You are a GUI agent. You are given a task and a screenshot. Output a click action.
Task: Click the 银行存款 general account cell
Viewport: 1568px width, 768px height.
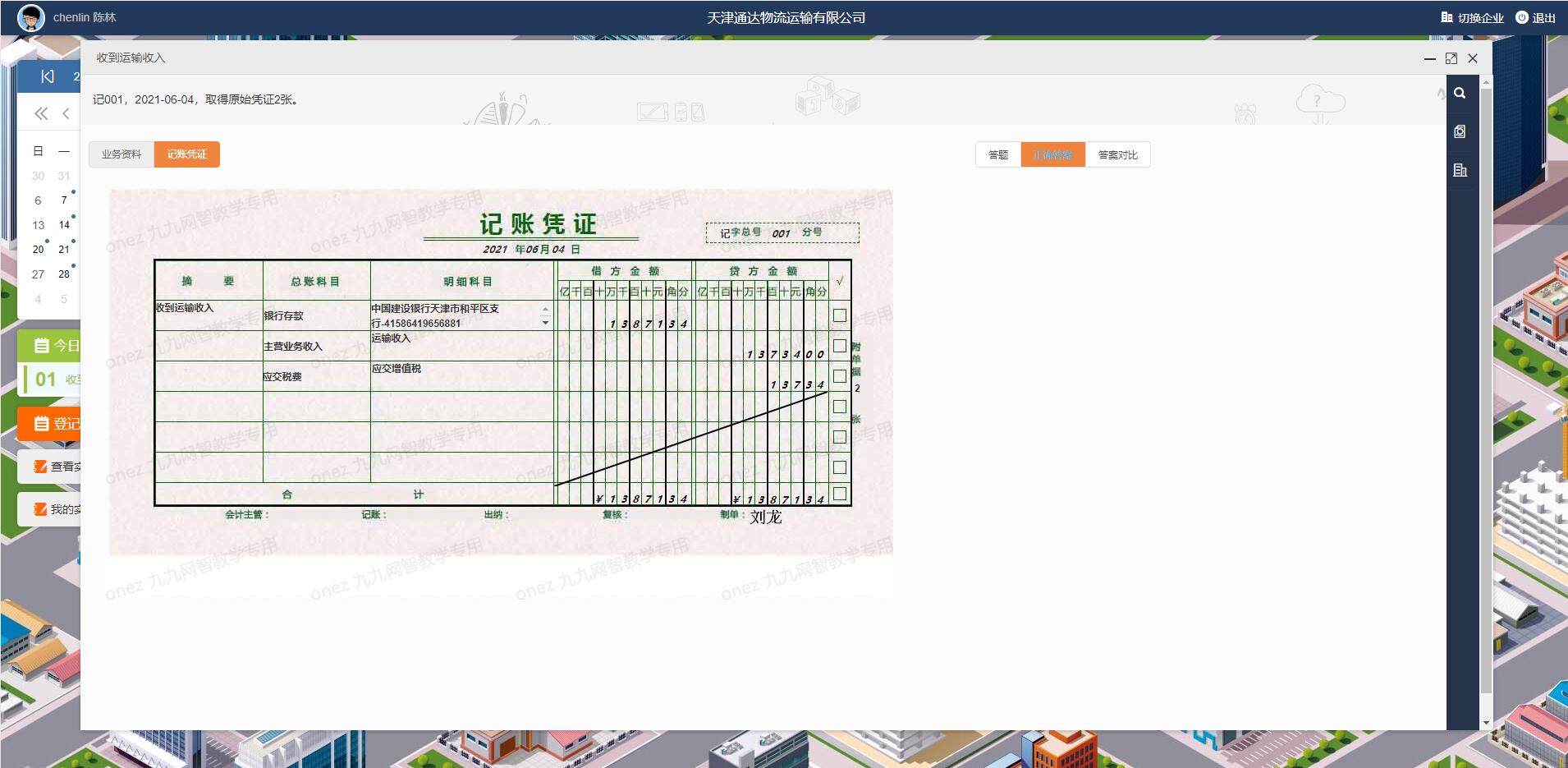(x=316, y=315)
